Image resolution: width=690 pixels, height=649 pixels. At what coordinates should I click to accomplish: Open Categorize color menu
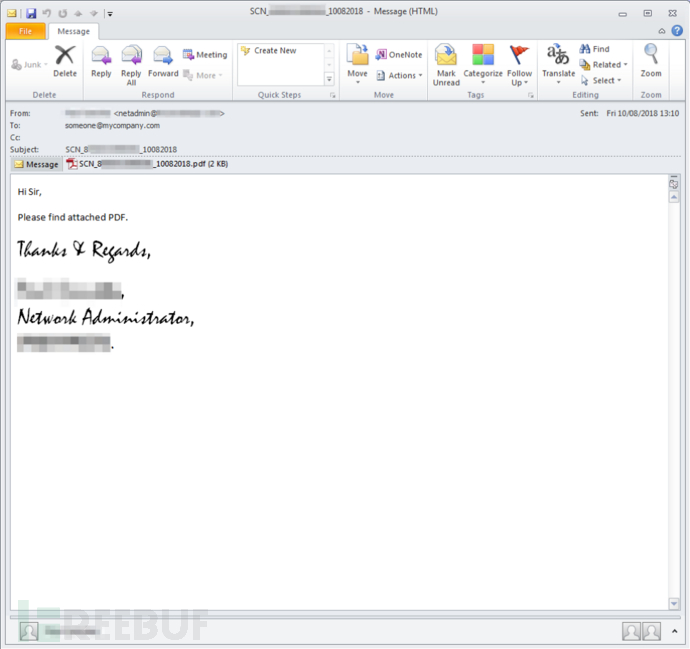pos(483,64)
